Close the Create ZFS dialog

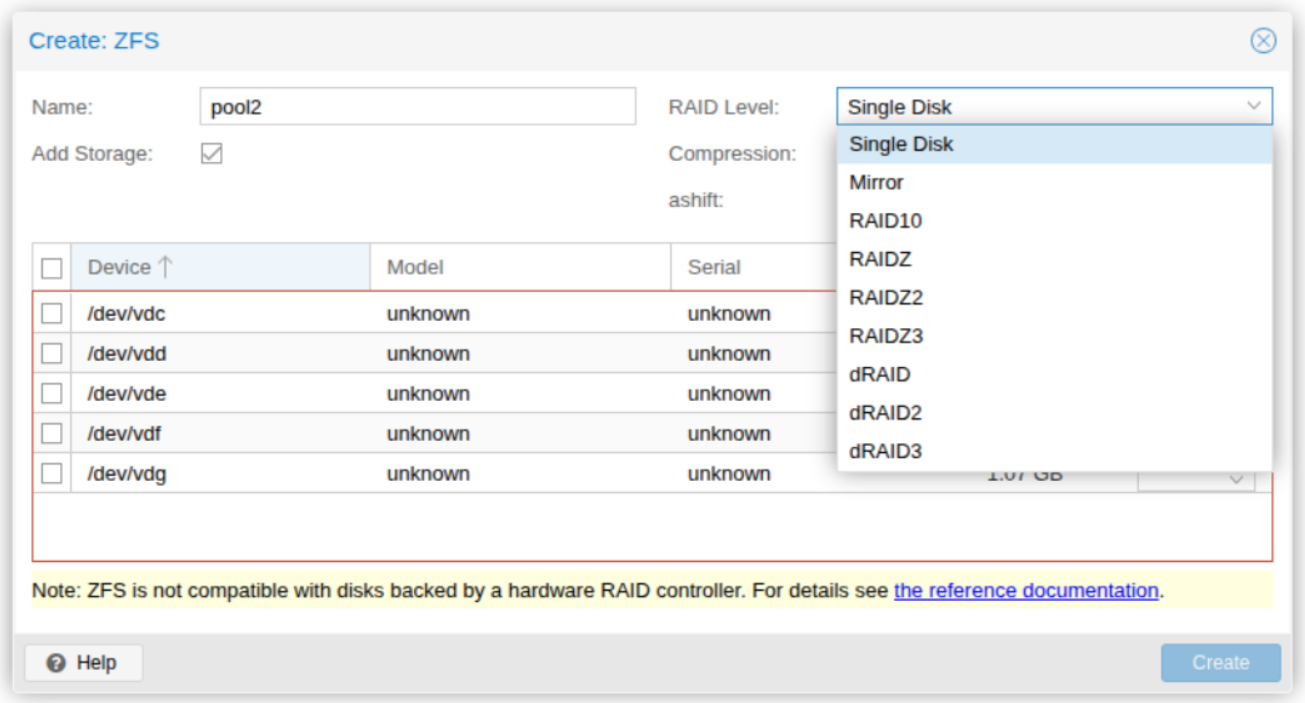tap(1263, 40)
